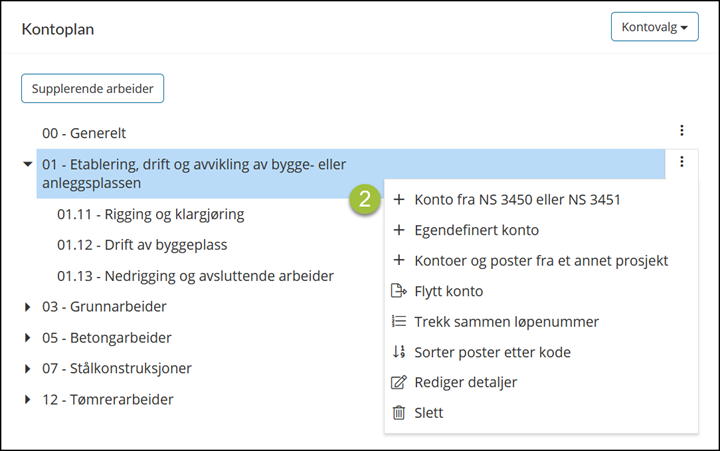Click plus icon for Konto fra NS 3450
The height and width of the screenshot is (451, 720).
399,199
